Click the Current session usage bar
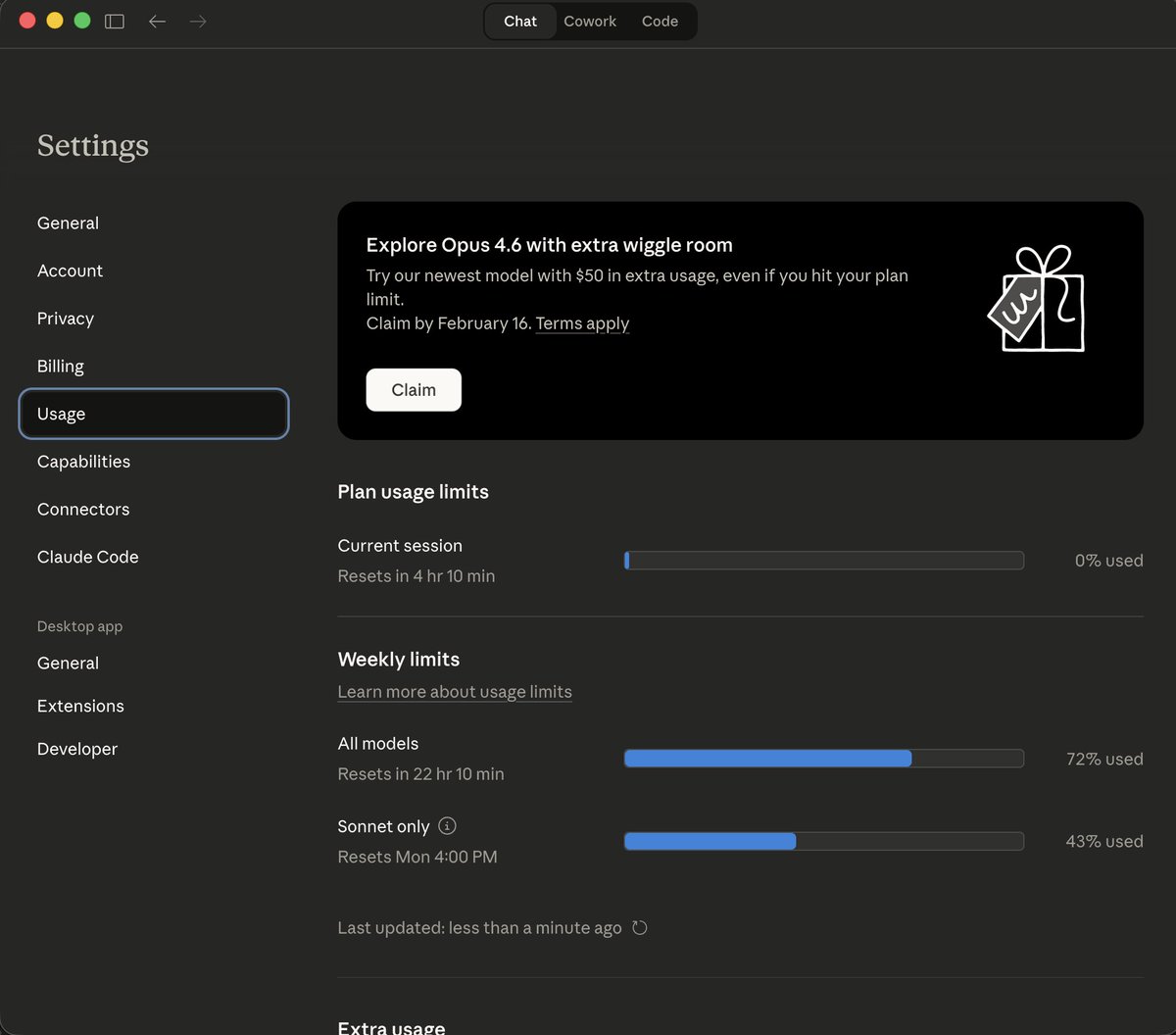This screenshot has width=1176, height=1035. coord(824,561)
